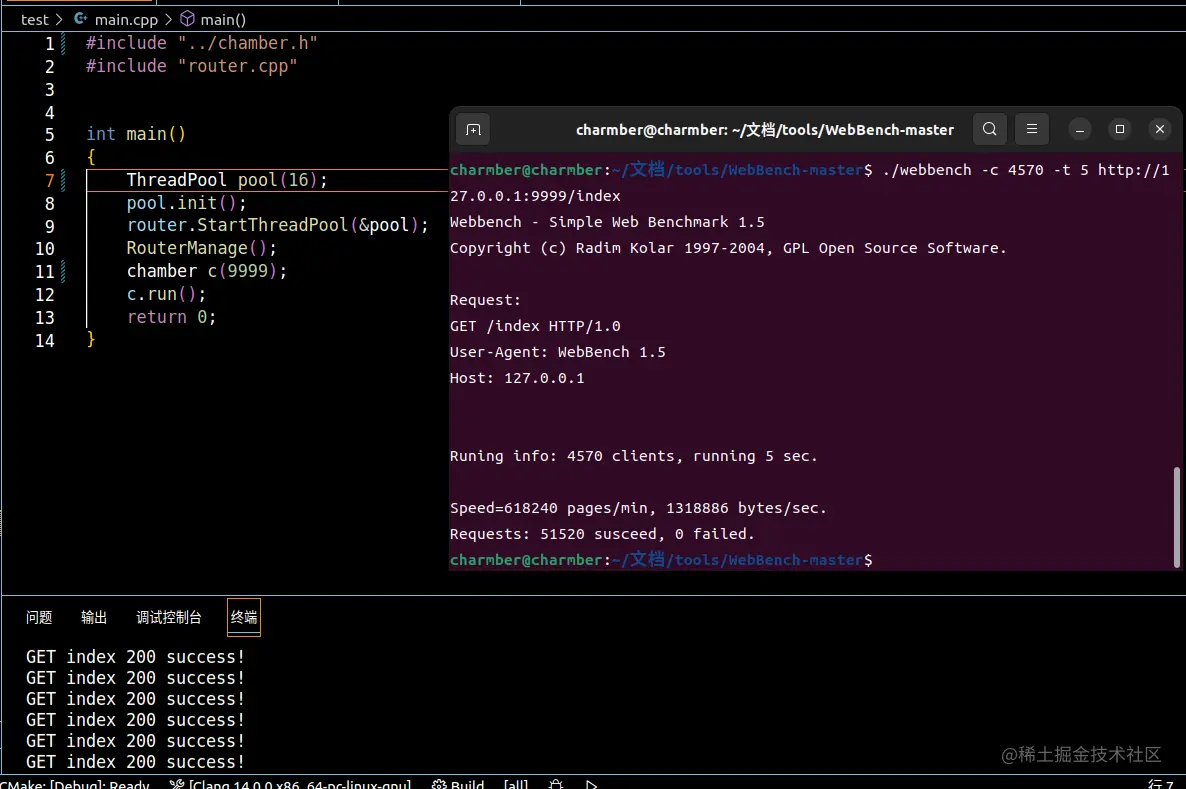Click 'Speed=618240 pages/min' line in terminal

click(638, 508)
